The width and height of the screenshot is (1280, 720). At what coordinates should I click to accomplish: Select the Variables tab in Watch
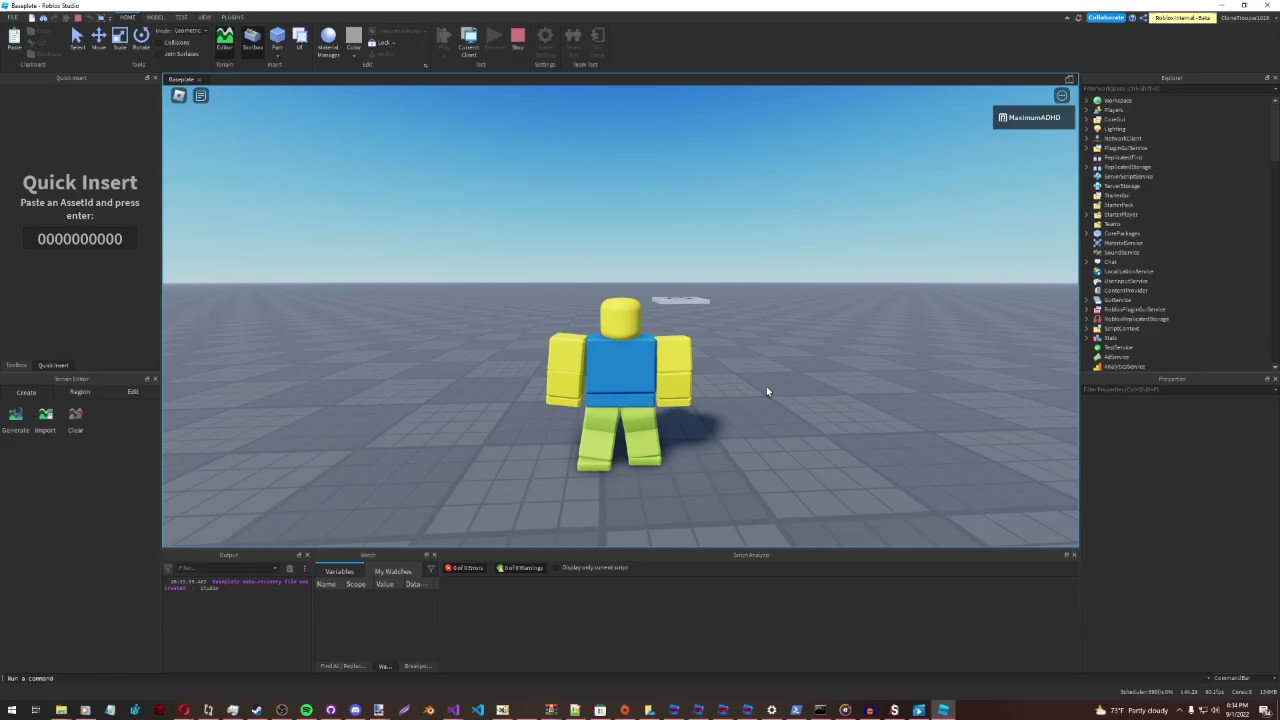339,571
